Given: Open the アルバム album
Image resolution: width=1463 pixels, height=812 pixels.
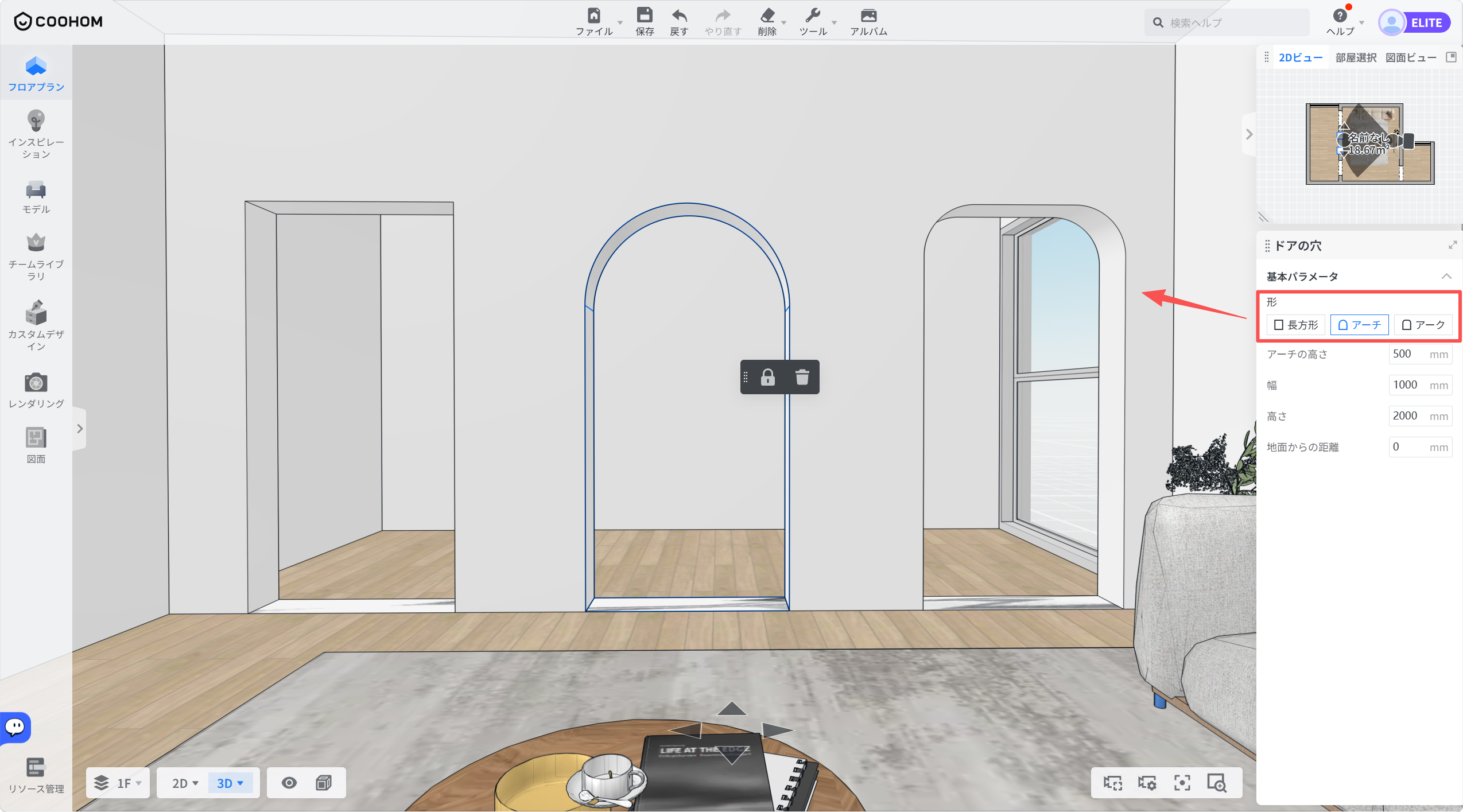Looking at the screenshot, I should [x=868, y=22].
